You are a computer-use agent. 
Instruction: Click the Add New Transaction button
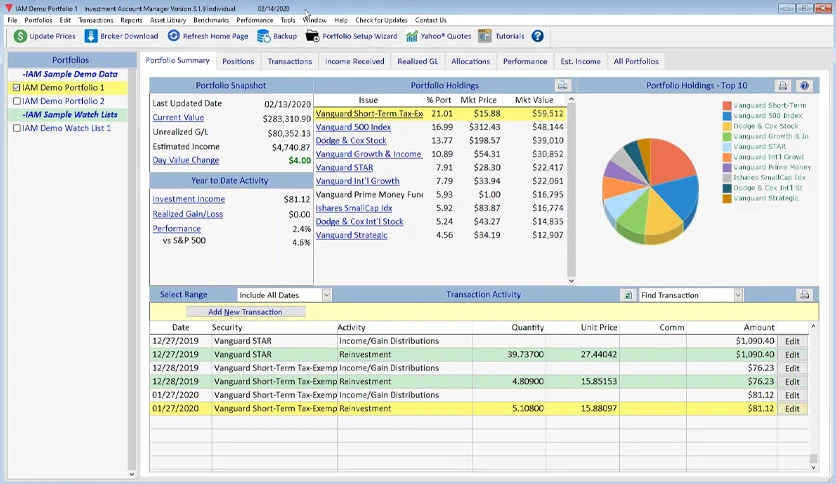click(245, 312)
